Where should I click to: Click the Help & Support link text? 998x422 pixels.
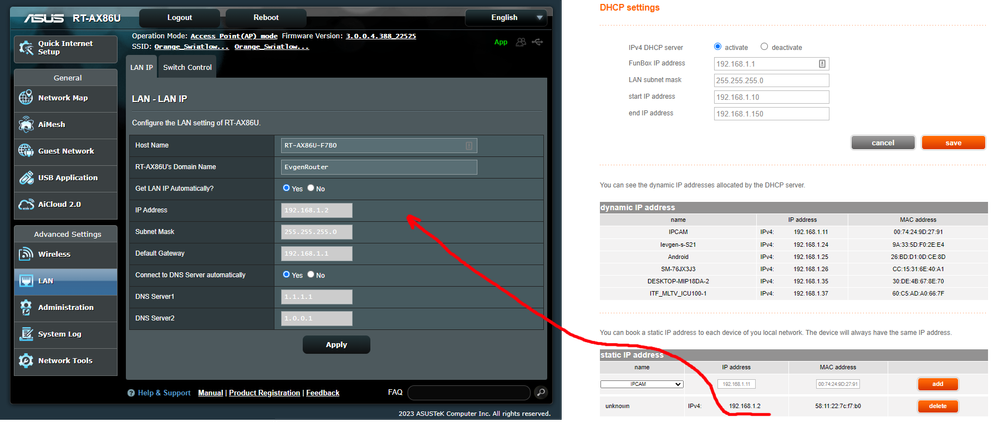pos(164,393)
